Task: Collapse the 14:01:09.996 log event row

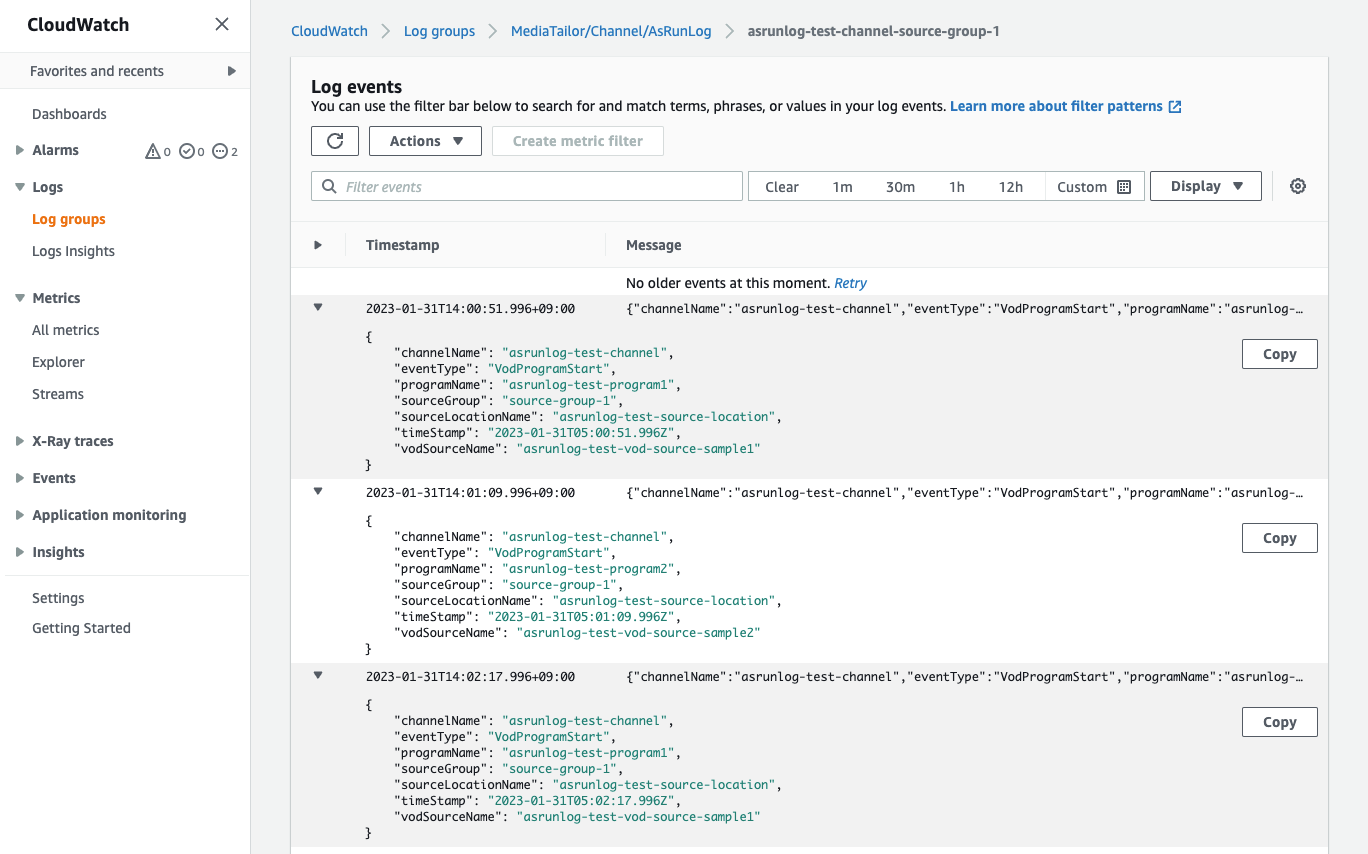Action: (318, 491)
